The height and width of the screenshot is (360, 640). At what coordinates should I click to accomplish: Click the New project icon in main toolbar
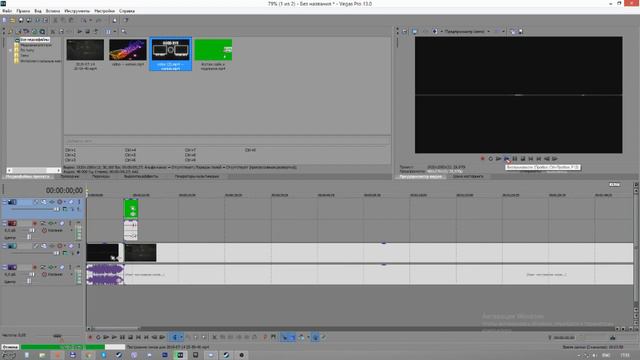pos(4,20)
